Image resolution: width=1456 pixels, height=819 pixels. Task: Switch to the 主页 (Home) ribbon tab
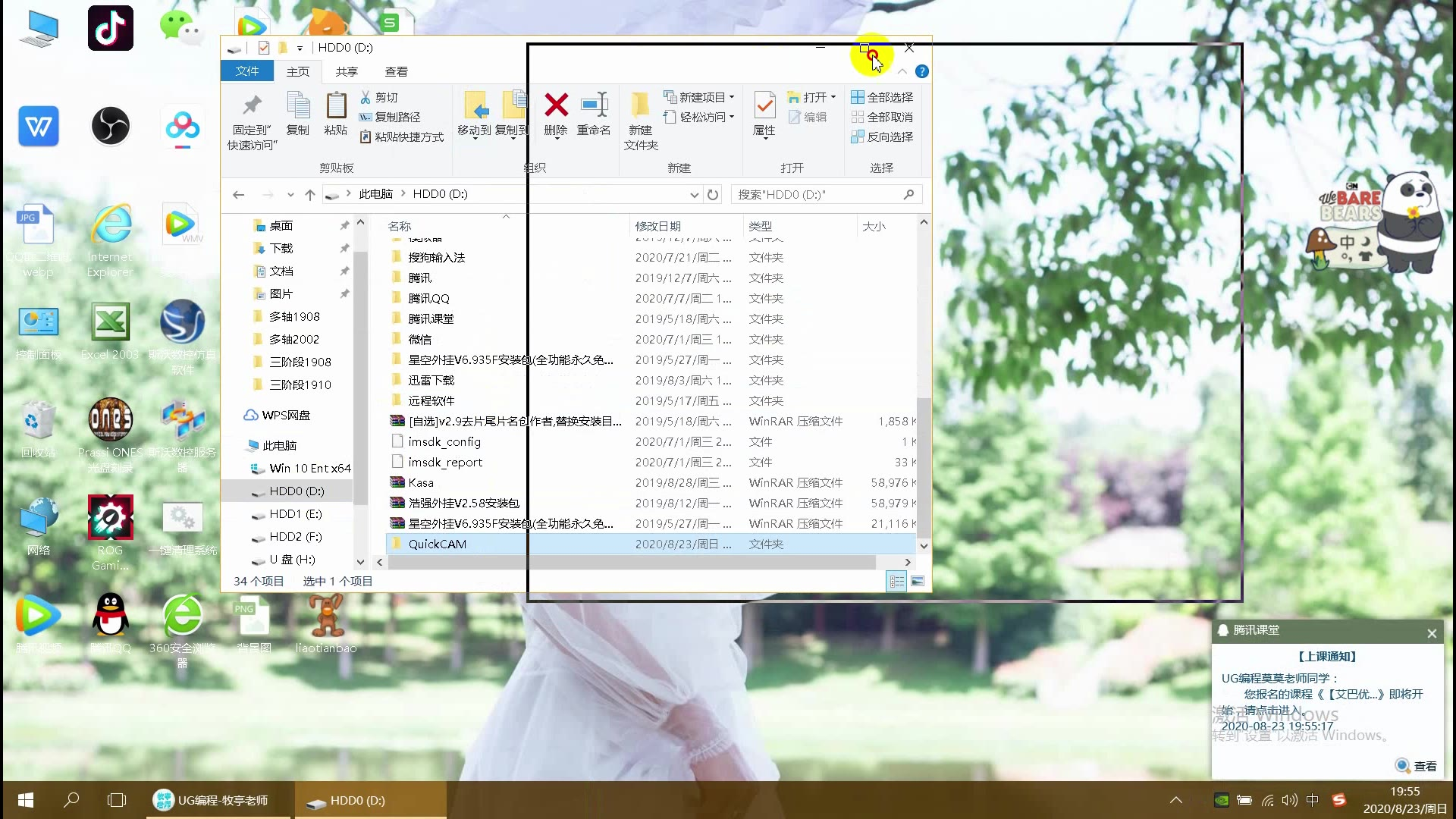click(x=298, y=71)
